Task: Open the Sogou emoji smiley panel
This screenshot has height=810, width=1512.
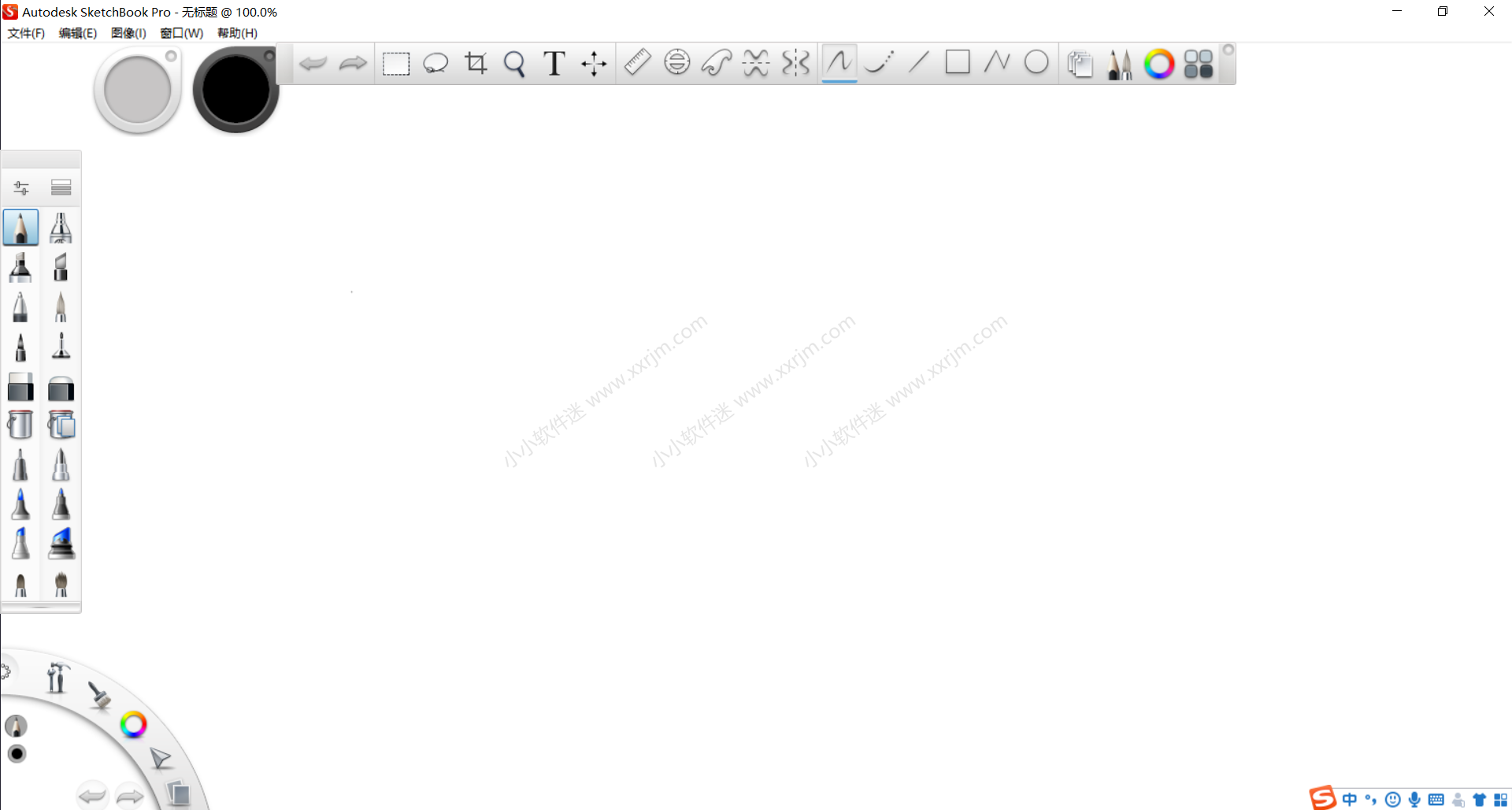Action: click(1393, 800)
